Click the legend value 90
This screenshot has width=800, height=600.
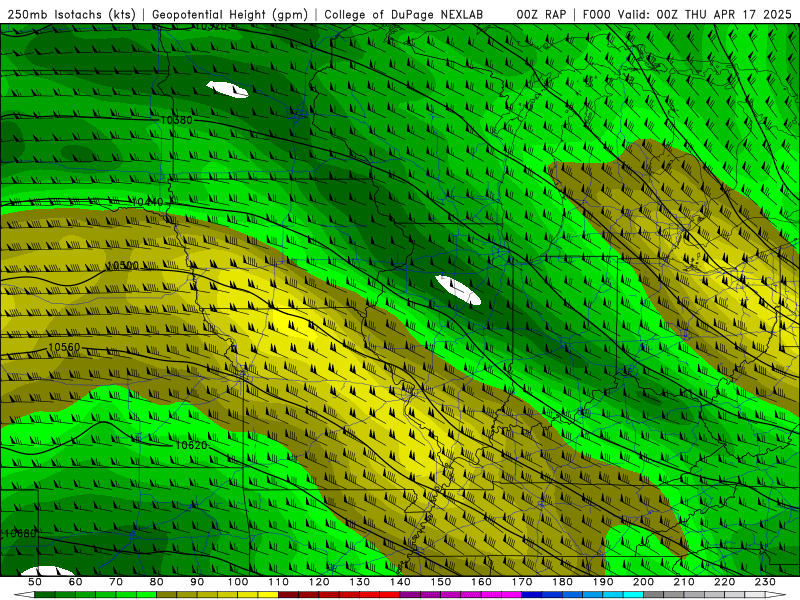click(197, 582)
